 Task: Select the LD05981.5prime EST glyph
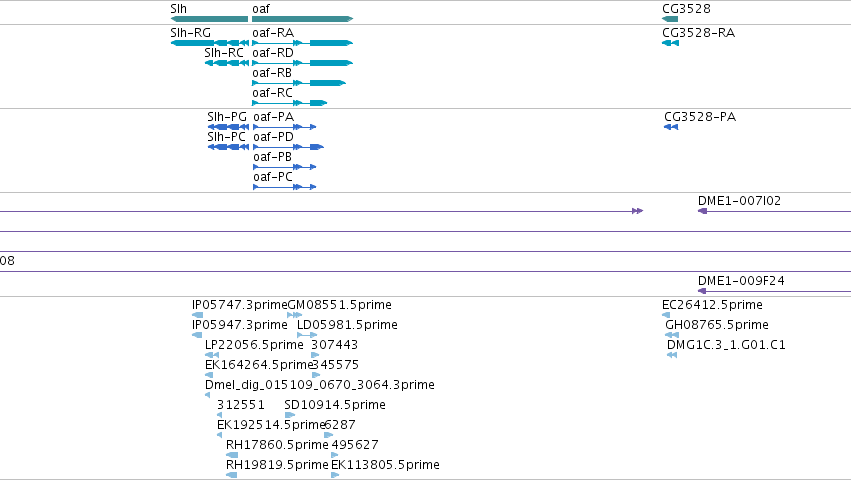[x=307, y=335]
